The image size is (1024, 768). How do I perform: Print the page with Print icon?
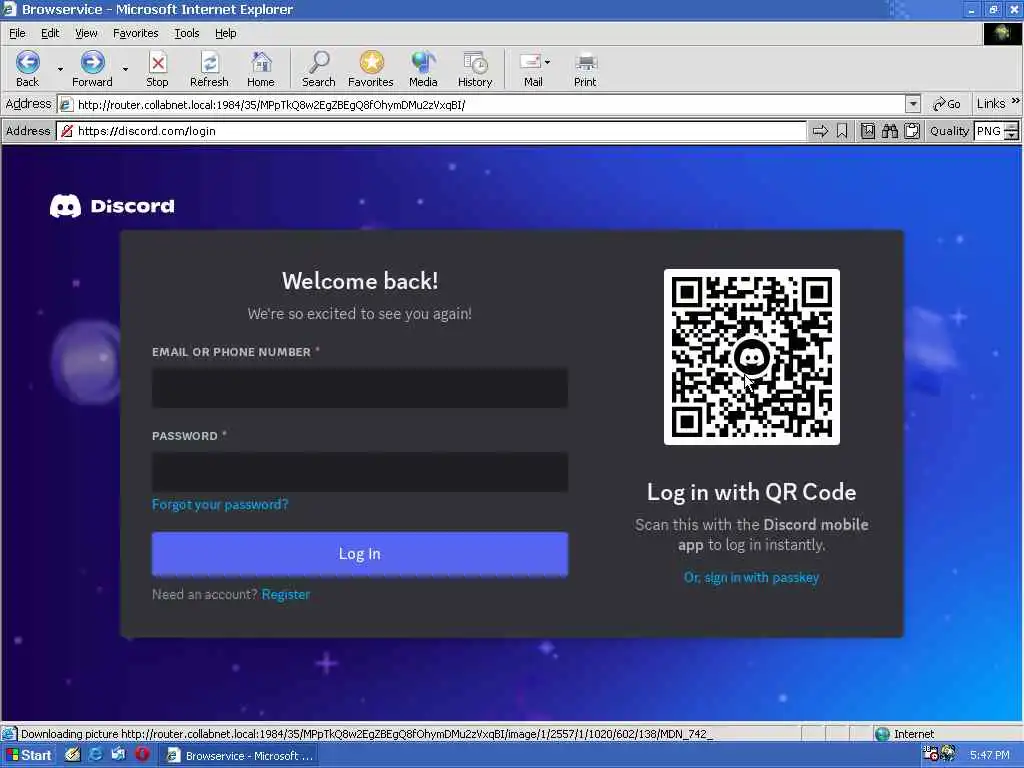[585, 63]
